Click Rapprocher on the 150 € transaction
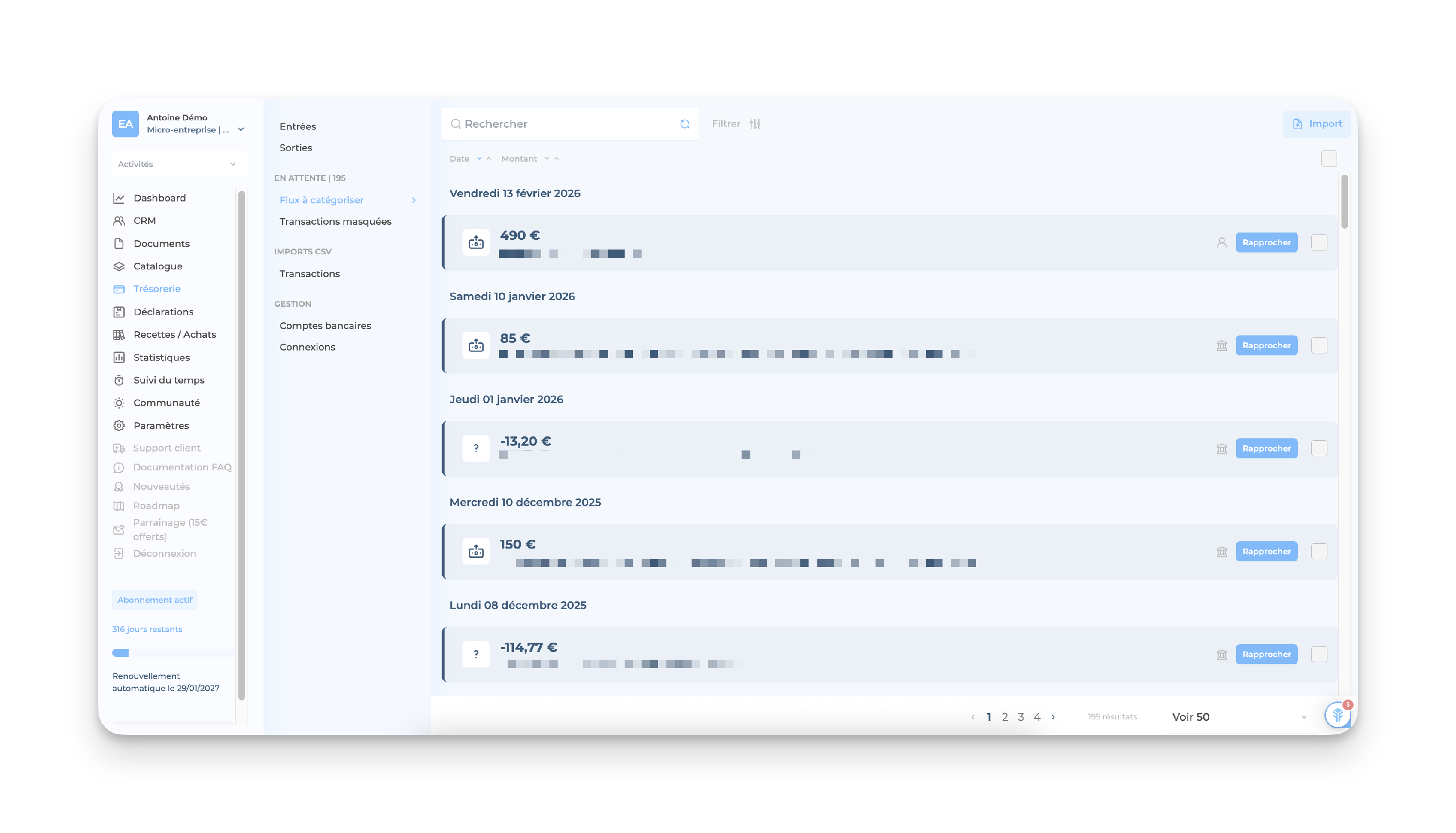Image resolution: width=1456 pixels, height=833 pixels. 1266,551
